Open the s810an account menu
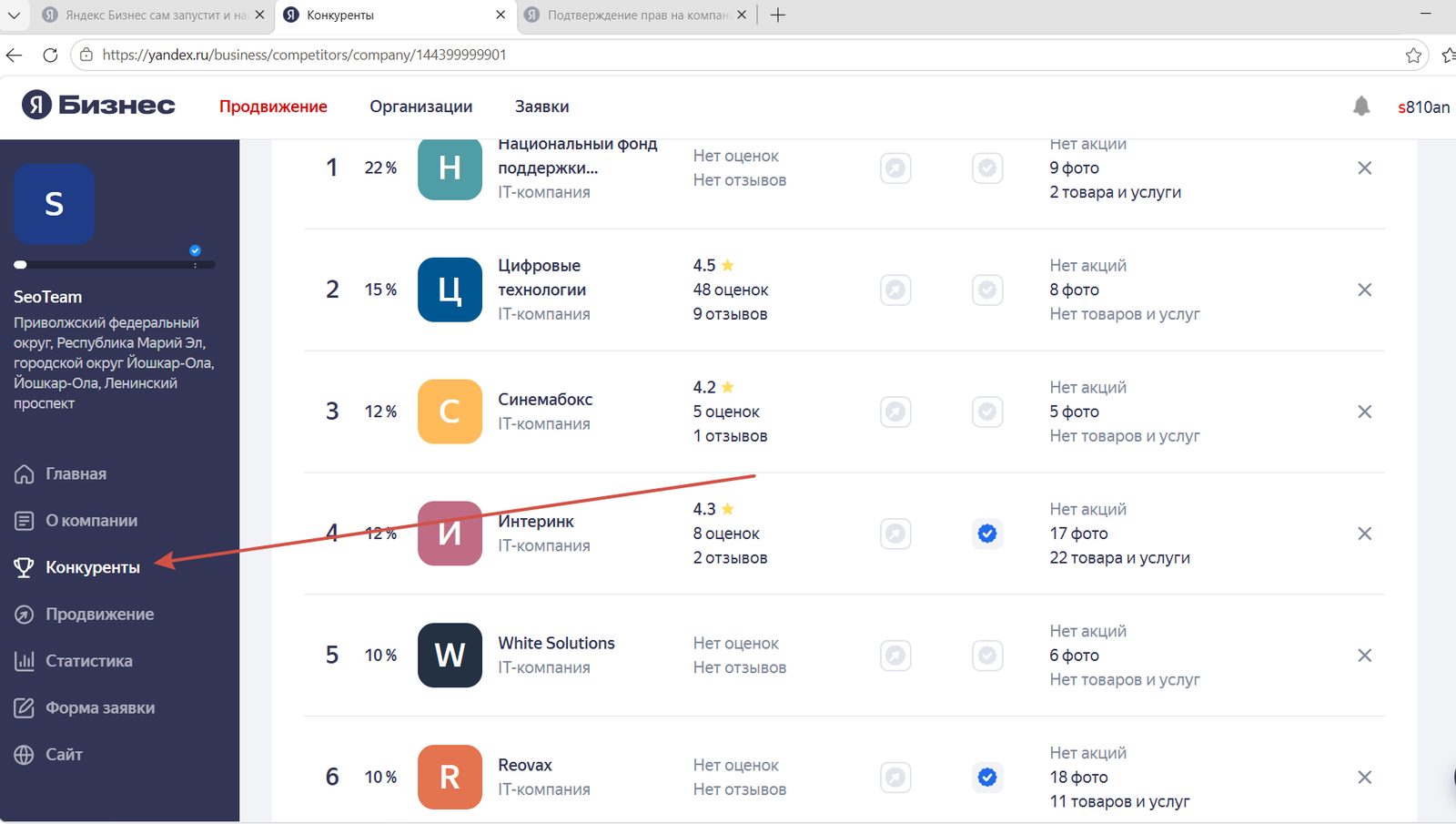This screenshot has width=1456, height=824. click(x=1424, y=107)
